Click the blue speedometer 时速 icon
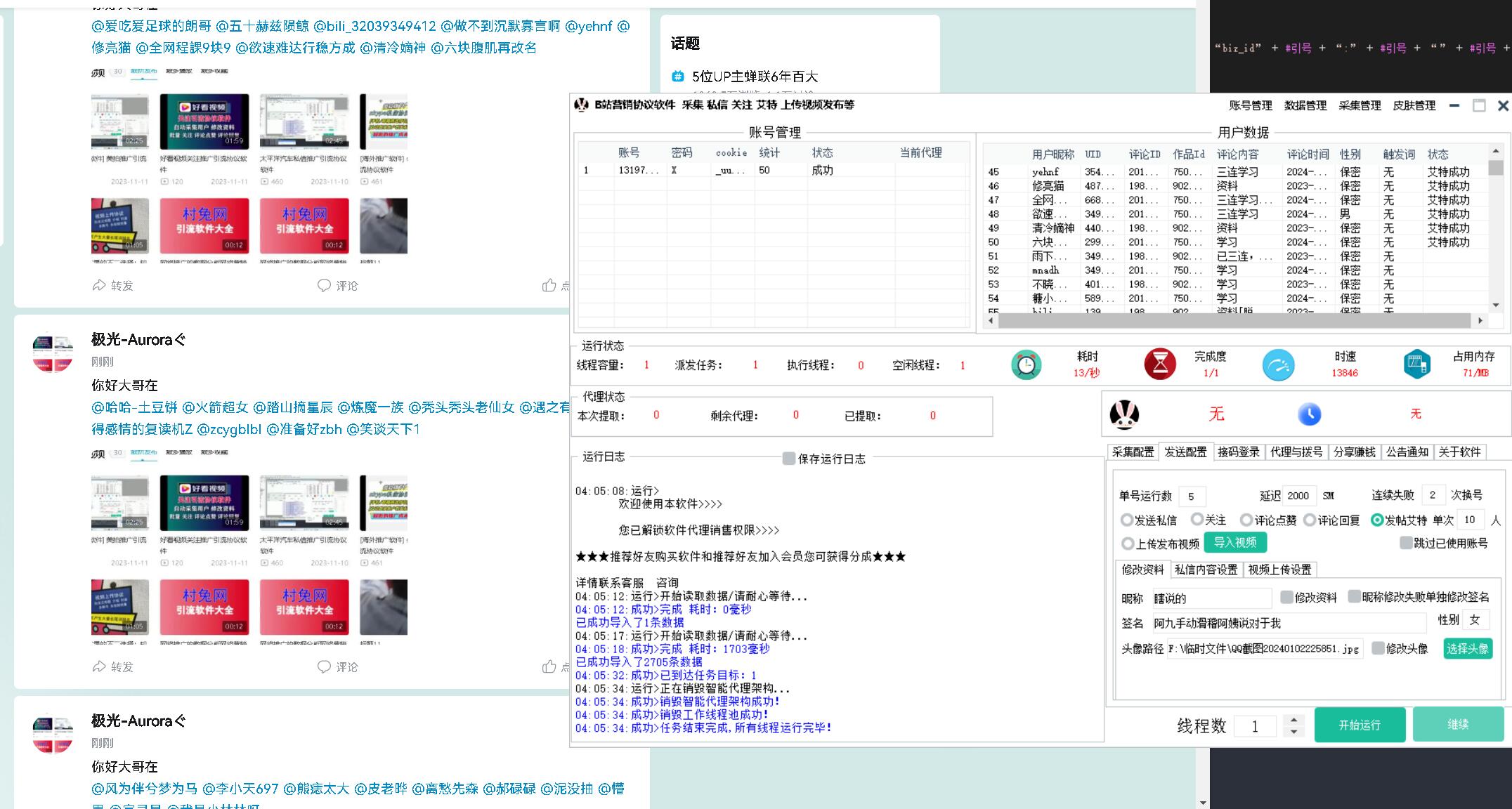Viewport: 1512px width, 809px height. tap(1278, 365)
